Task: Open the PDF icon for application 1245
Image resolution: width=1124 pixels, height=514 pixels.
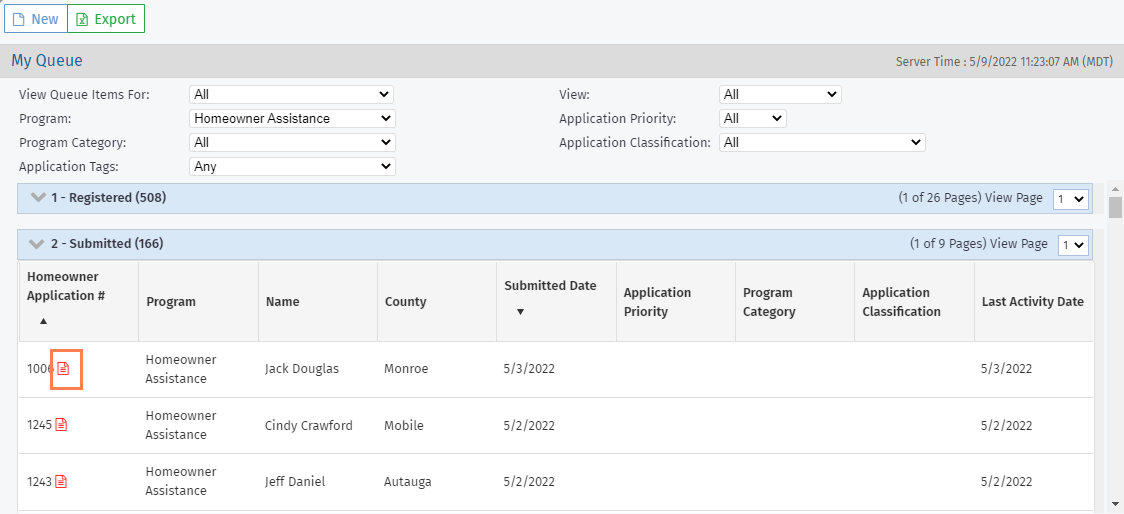Action: point(61,425)
